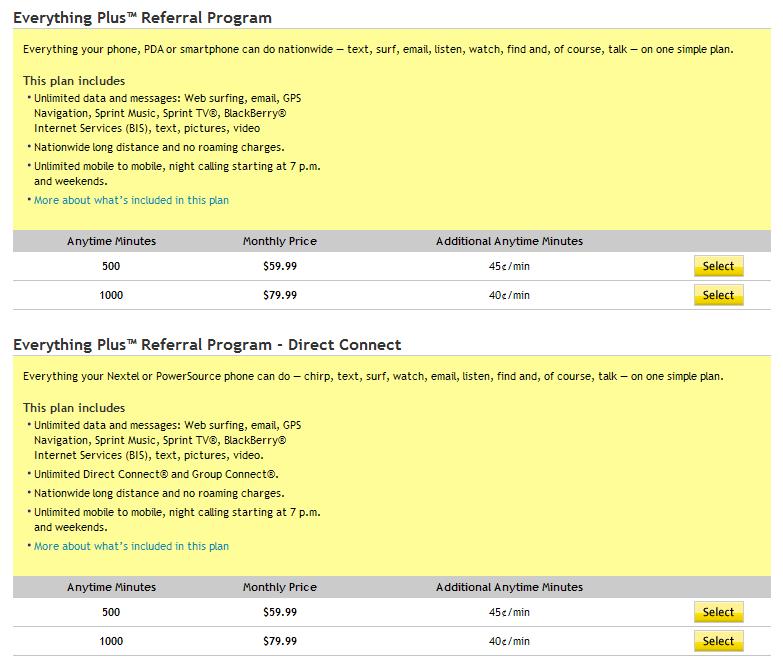Click 45¢/min rate in the first Referral Program table
783x671 pixels.
coord(509,266)
